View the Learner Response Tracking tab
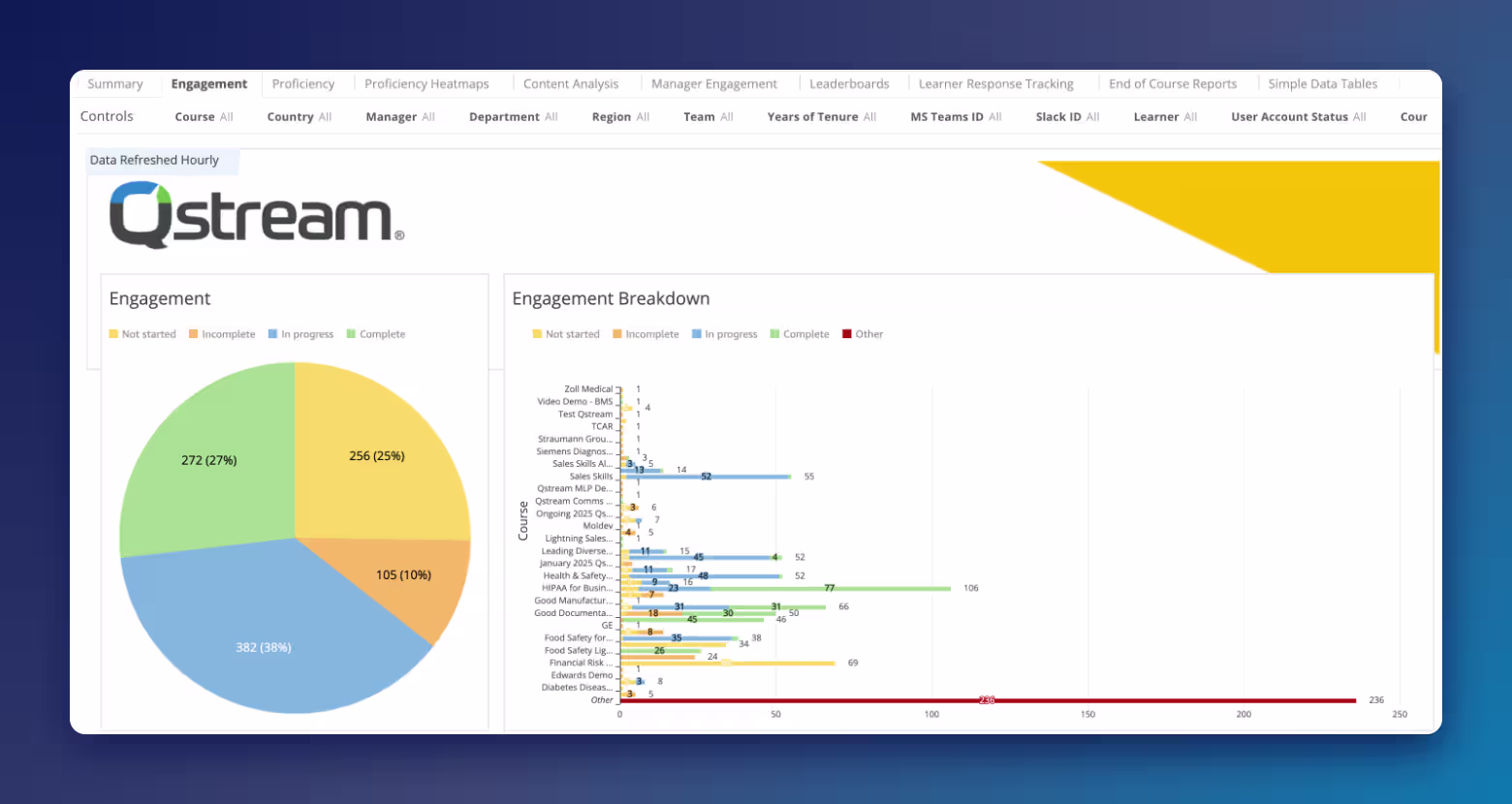 [996, 84]
